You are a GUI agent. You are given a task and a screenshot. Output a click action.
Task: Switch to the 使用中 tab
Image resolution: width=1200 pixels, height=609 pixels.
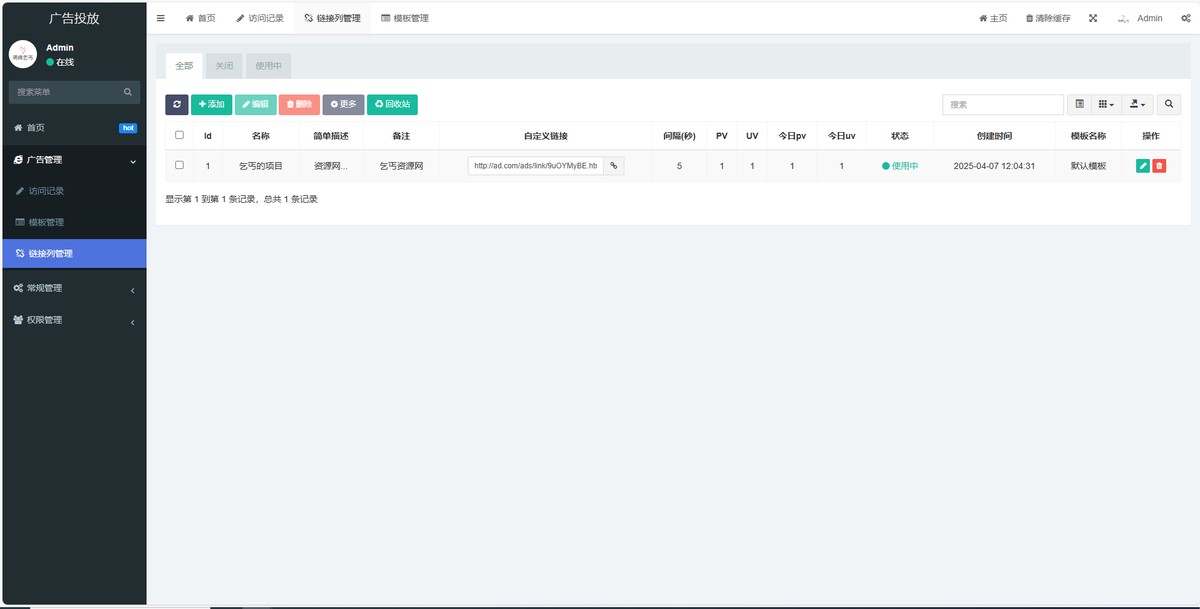click(270, 65)
